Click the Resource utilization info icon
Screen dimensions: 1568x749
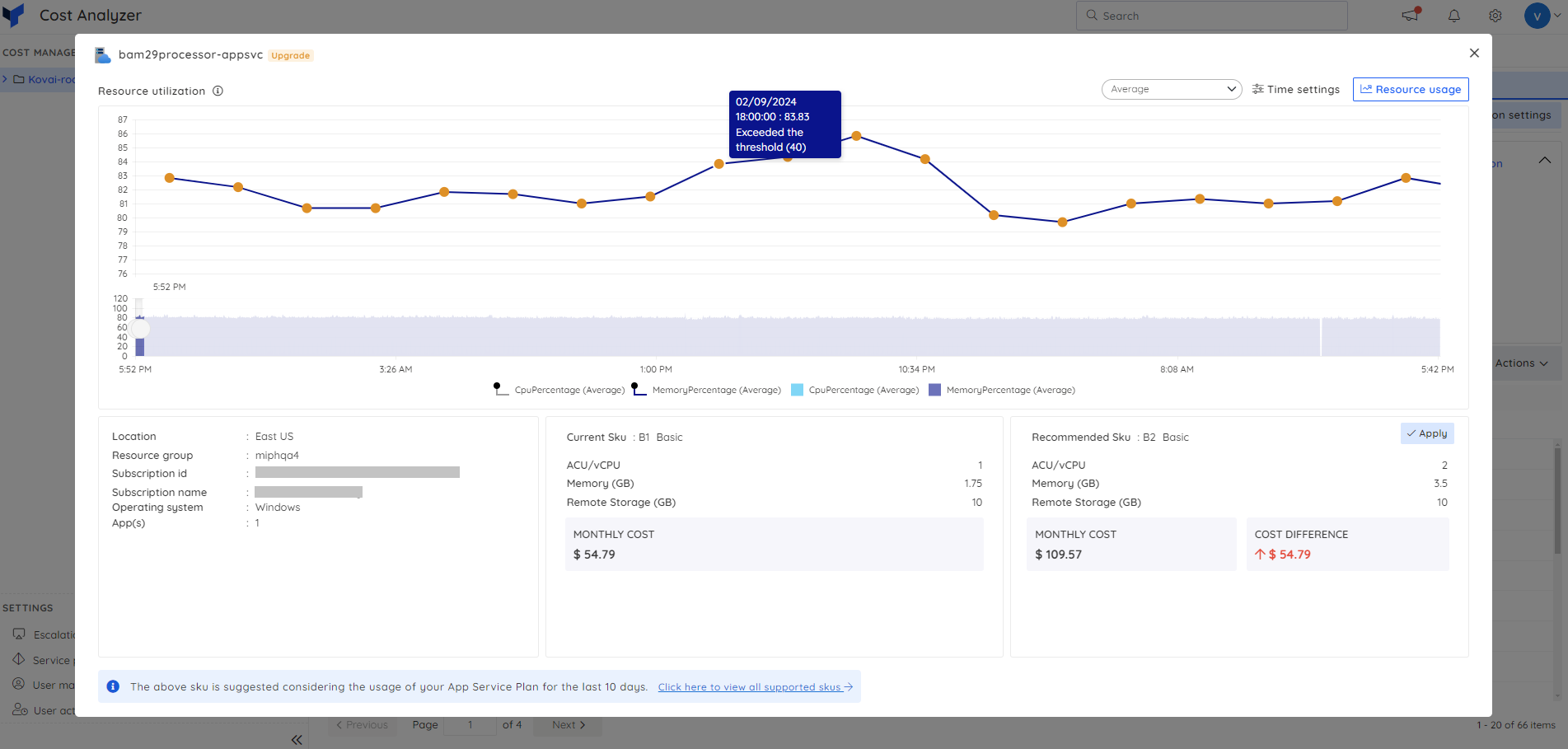(x=218, y=91)
